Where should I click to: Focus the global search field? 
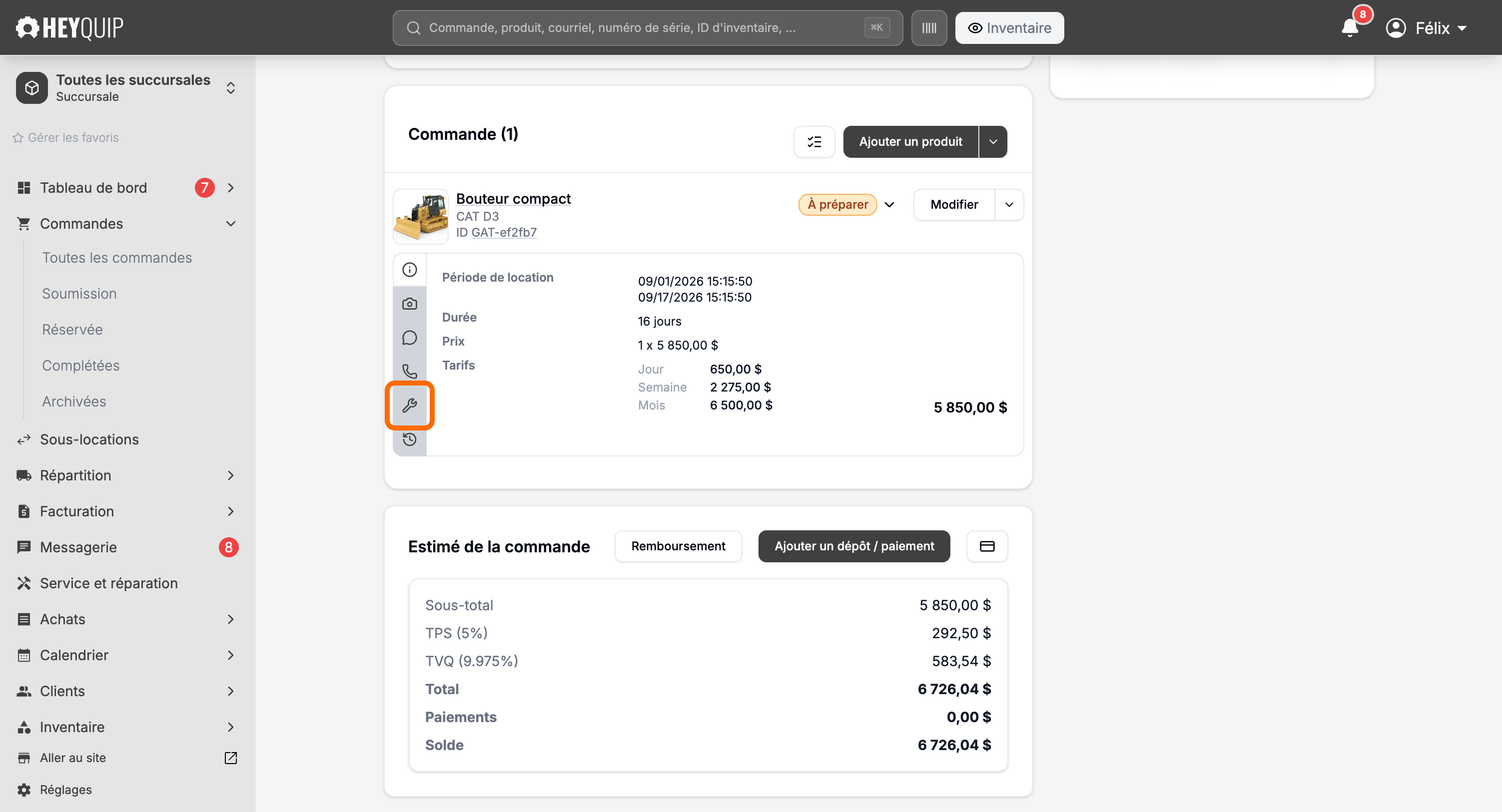pos(647,28)
